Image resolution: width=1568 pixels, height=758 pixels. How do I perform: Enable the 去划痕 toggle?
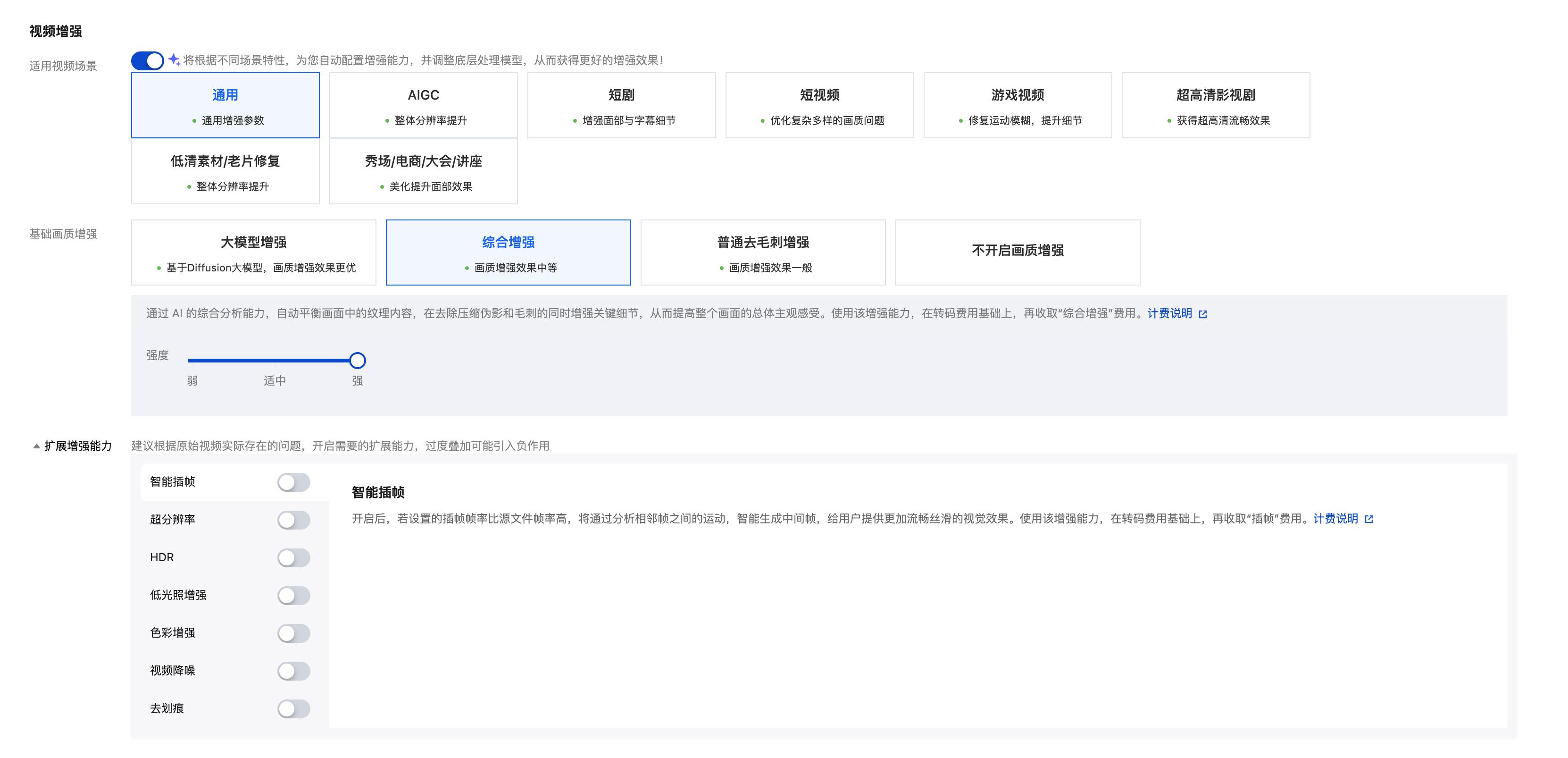coord(293,709)
